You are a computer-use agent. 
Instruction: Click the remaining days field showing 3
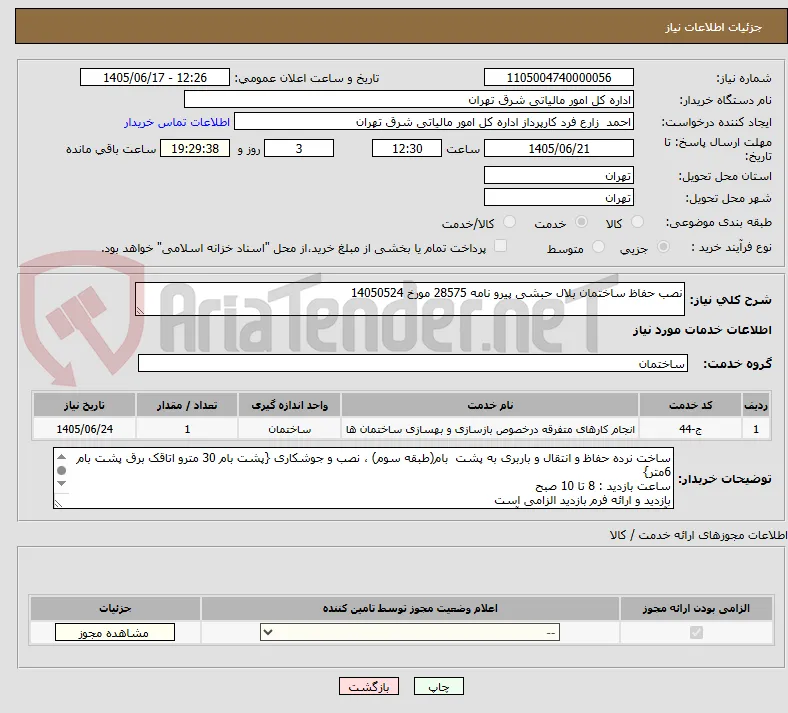tap(299, 148)
